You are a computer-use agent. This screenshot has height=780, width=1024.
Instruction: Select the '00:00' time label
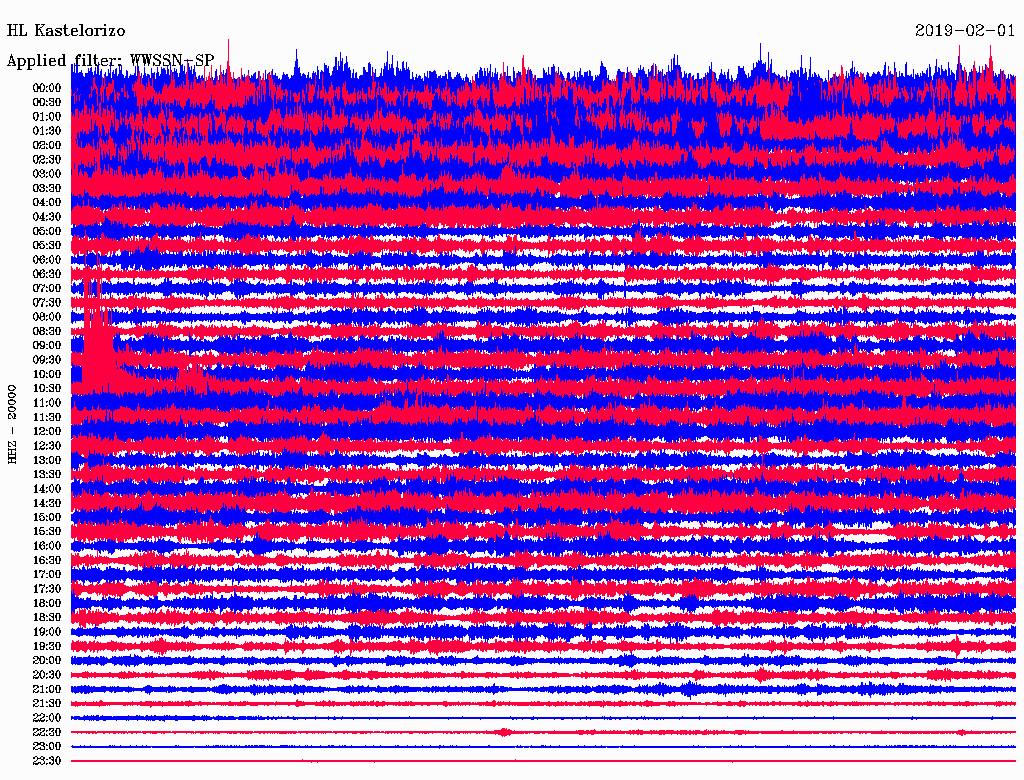[x=47, y=88]
